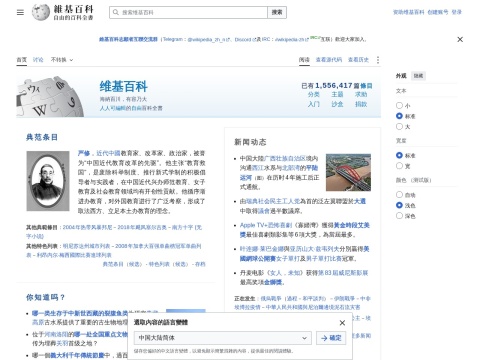Viewport: 480px width, 360px height.
Task: Click the 人人可编辑的自由百科全书 link
Action: tap(131, 108)
